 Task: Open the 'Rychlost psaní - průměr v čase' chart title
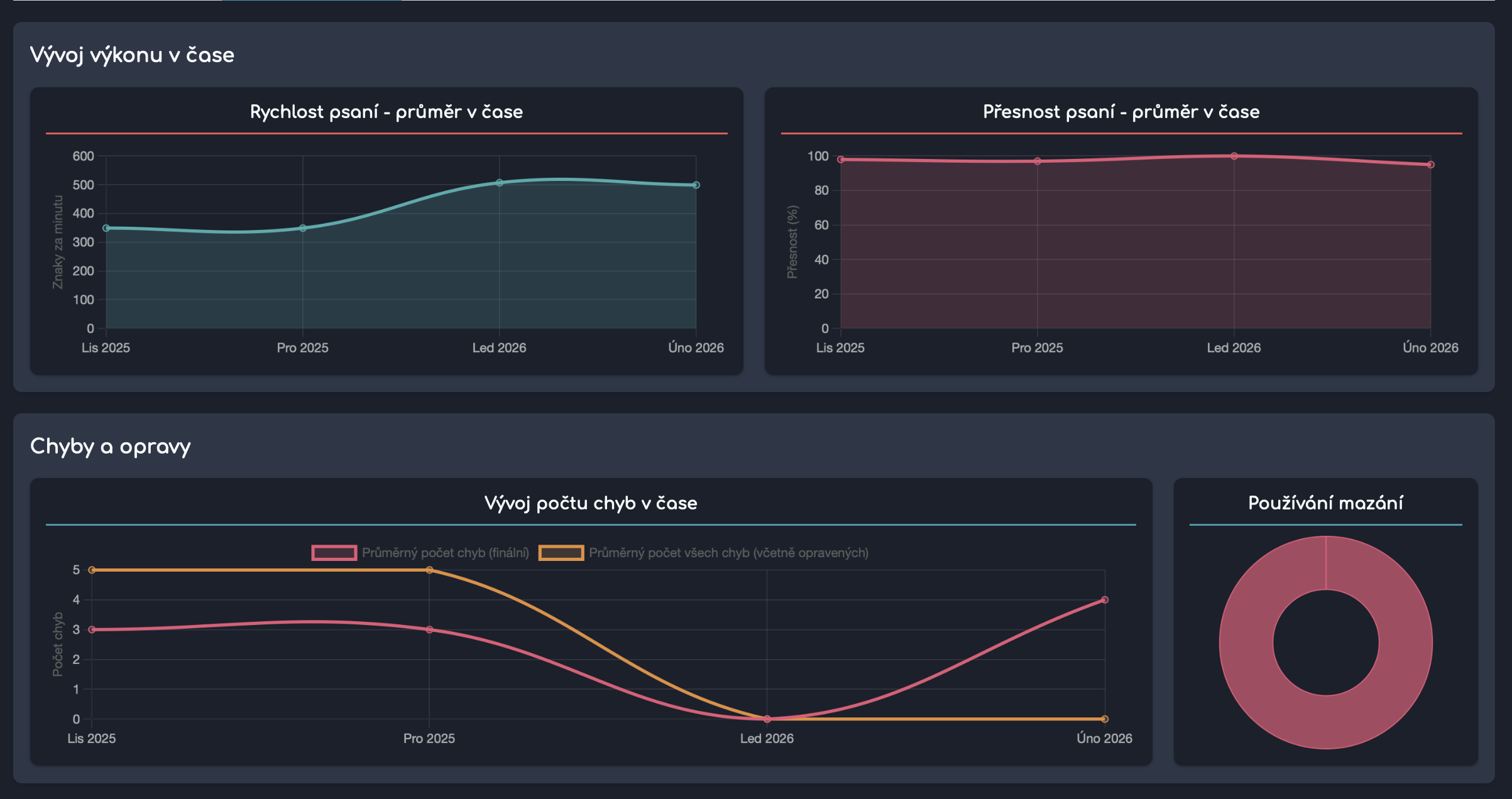pos(386,112)
